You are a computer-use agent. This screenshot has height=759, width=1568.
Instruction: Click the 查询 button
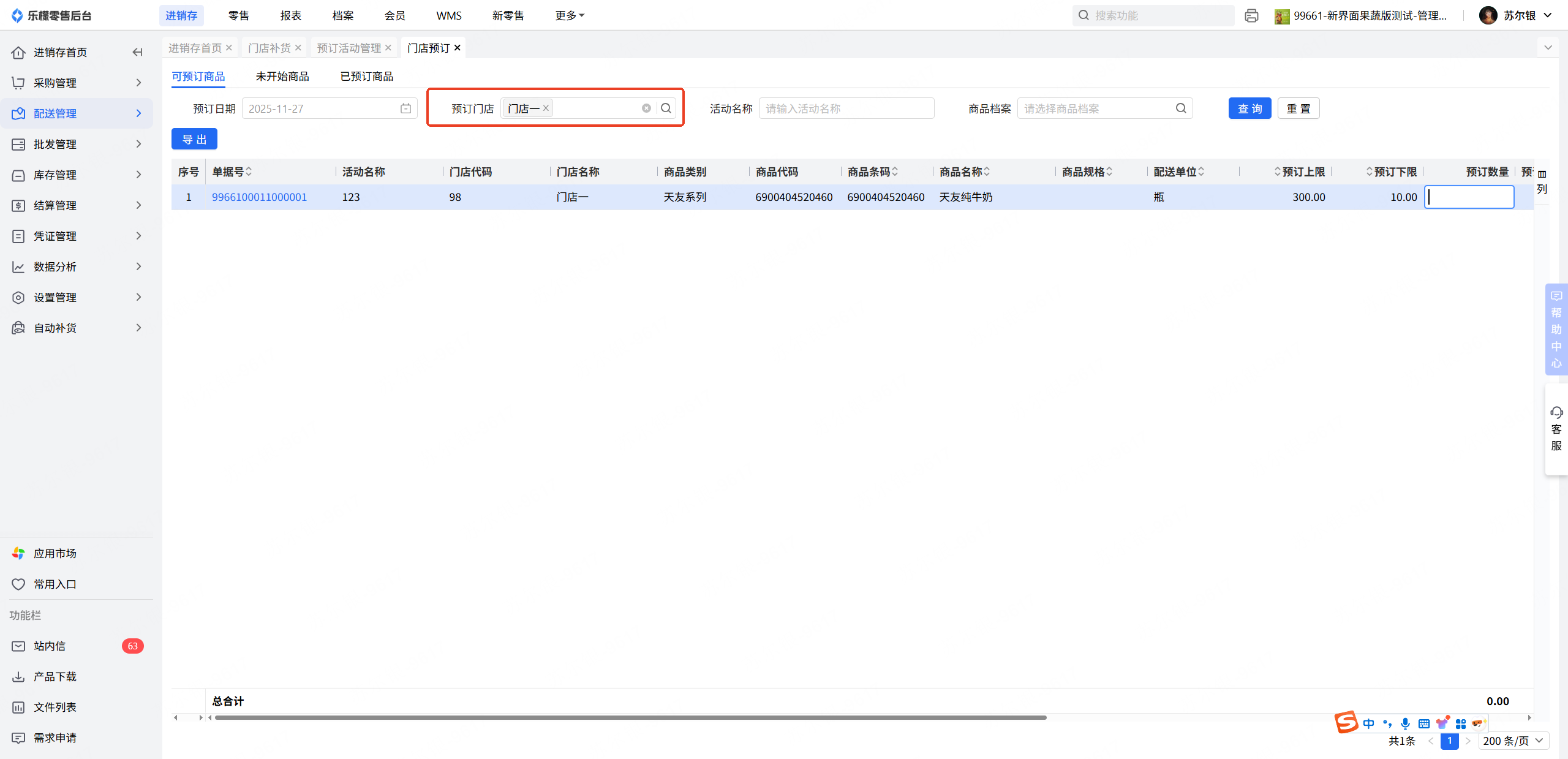1249,108
